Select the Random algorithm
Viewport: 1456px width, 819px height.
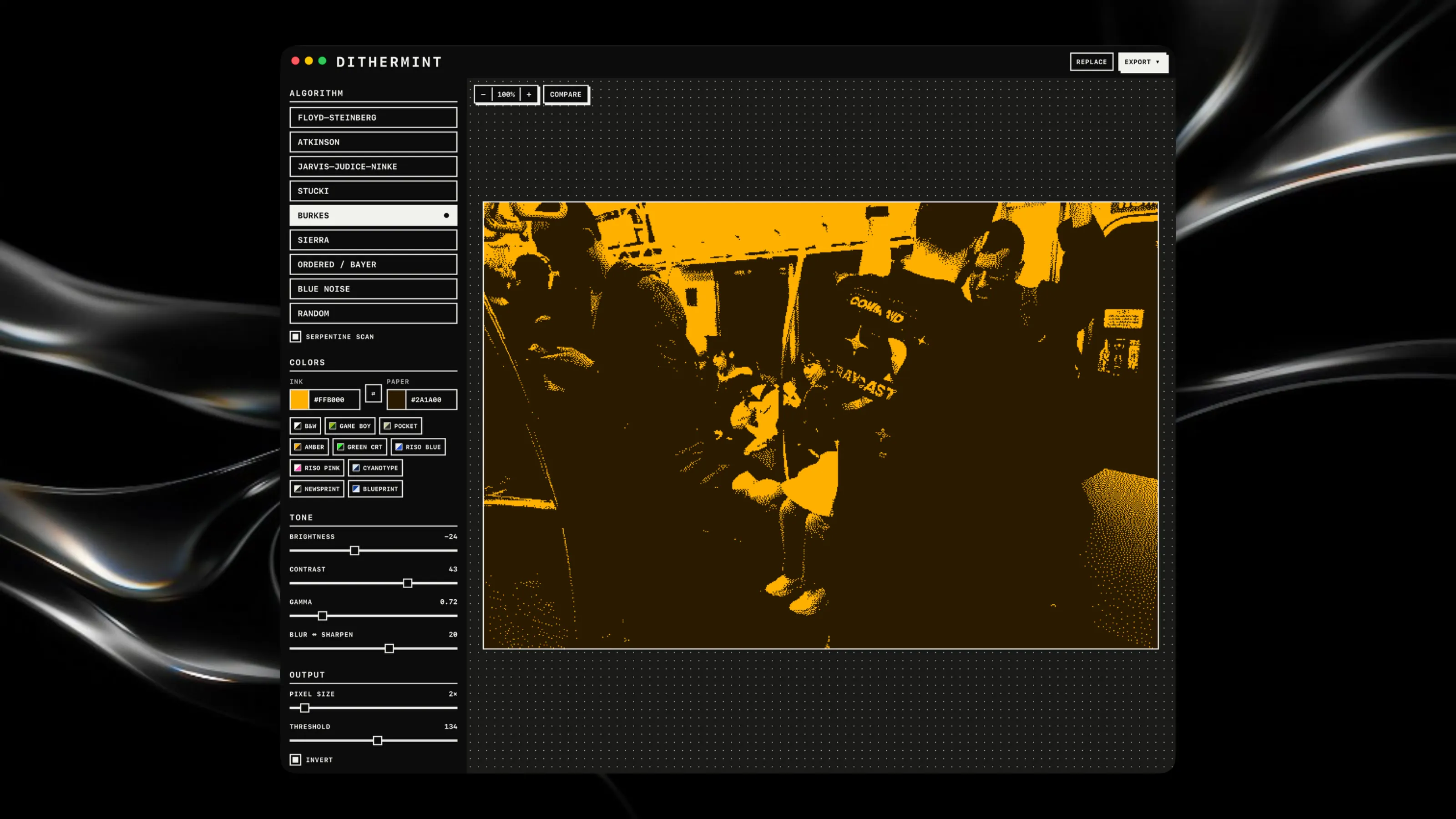tap(373, 313)
